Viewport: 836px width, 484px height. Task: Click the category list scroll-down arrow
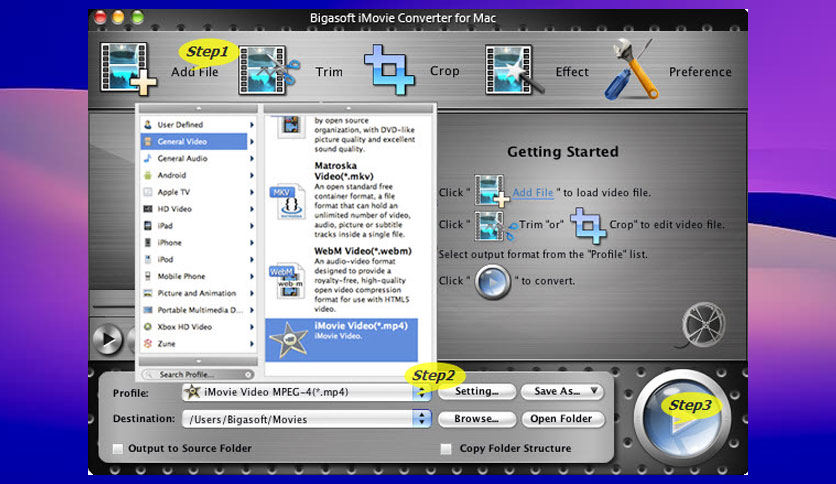198,361
